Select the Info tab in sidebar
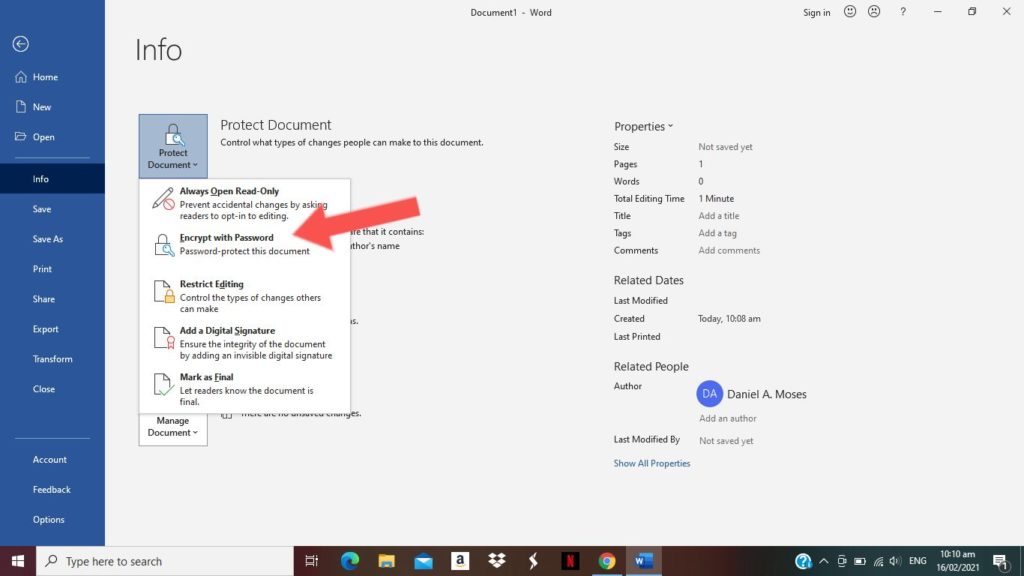 pyautogui.click(x=52, y=179)
